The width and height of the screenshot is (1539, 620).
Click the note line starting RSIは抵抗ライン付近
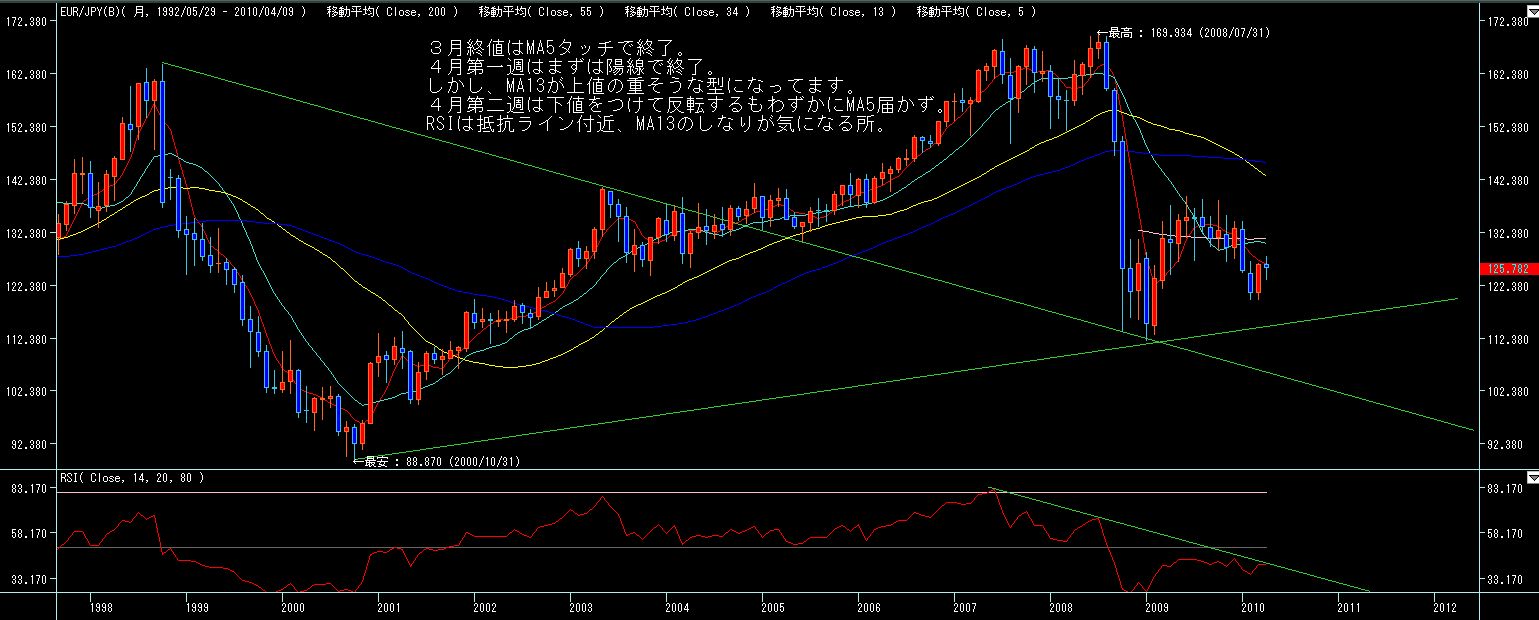(655, 123)
